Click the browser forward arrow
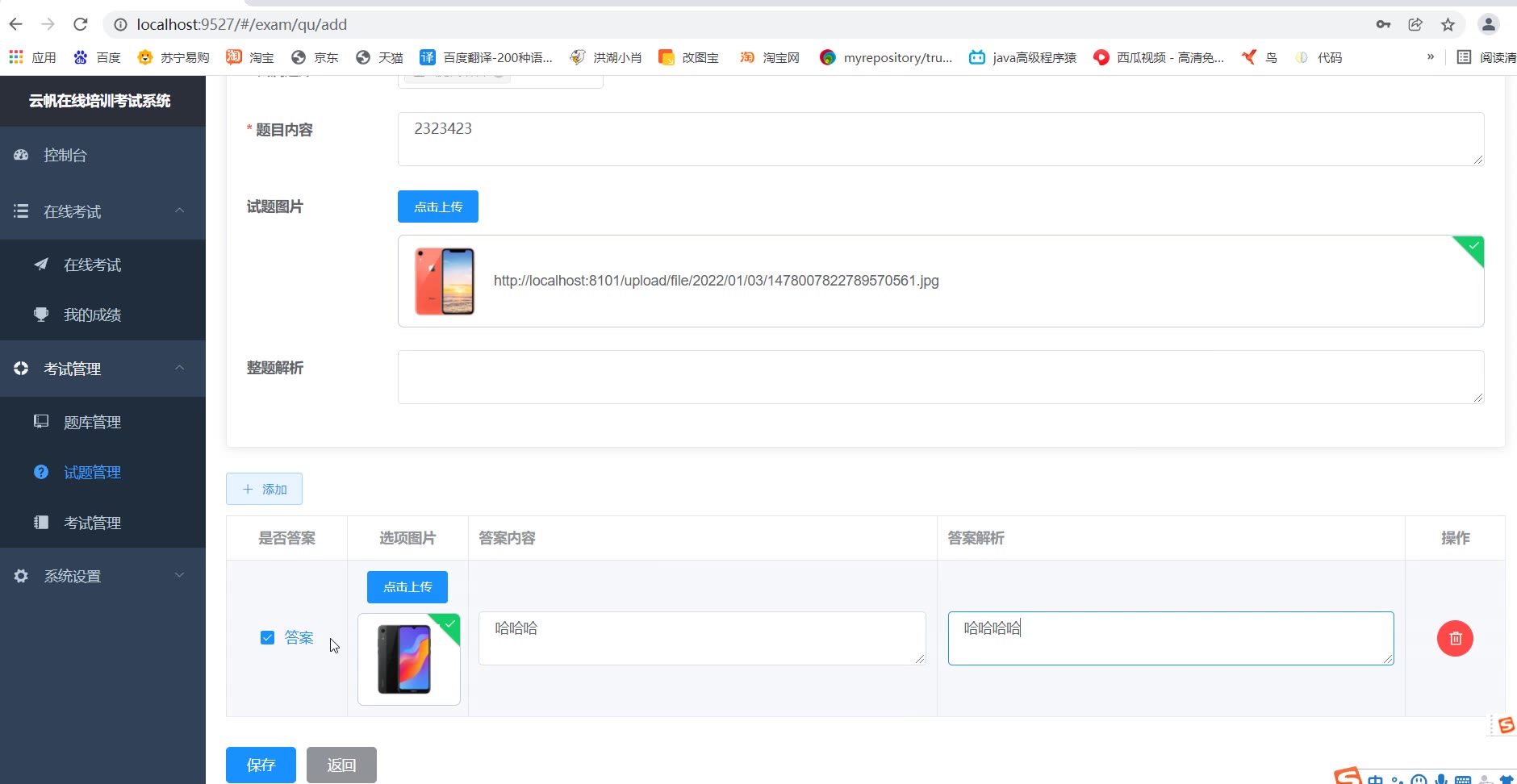 [48, 24]
